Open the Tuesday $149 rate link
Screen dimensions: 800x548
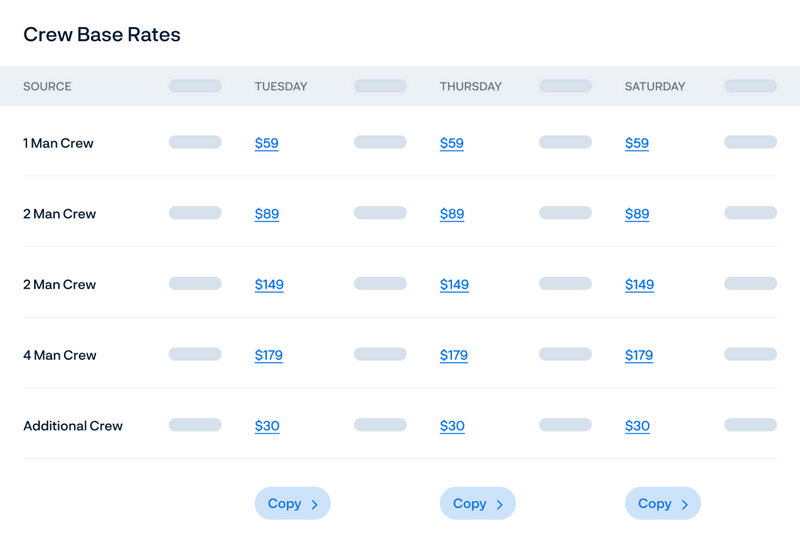(x=269, y=284)
